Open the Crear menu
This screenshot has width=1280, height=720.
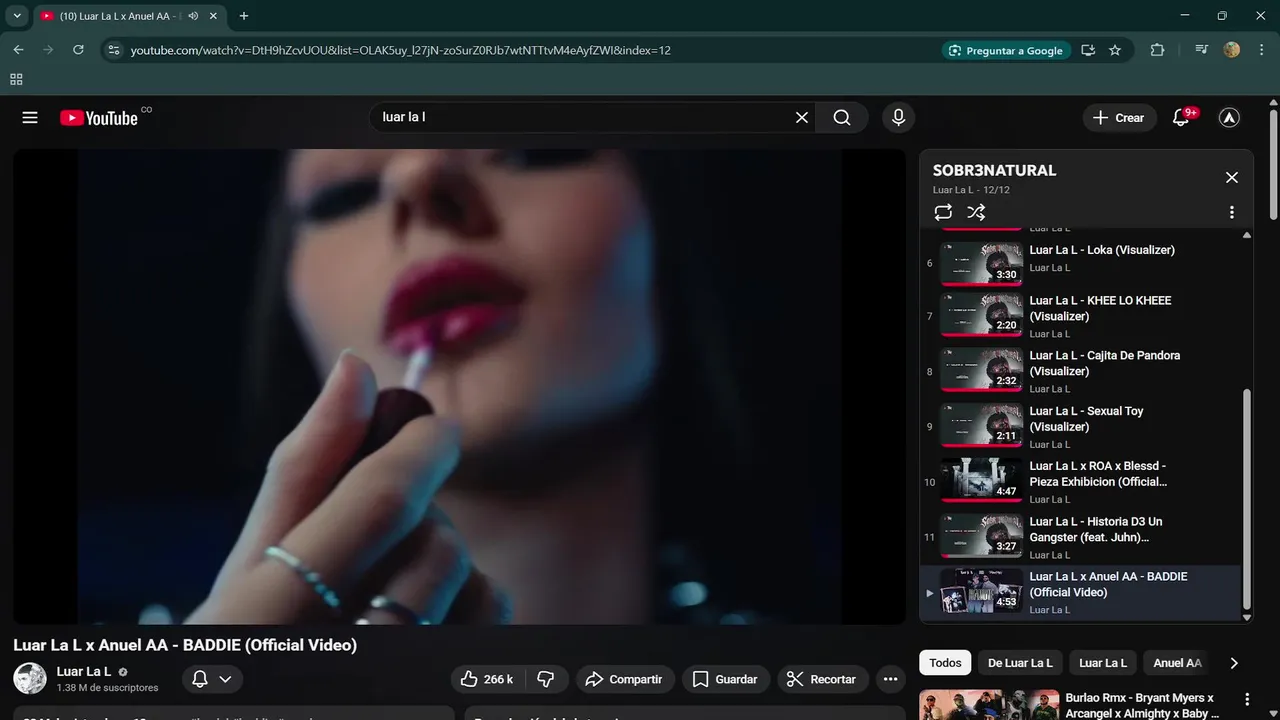[x=1119, y=118]
